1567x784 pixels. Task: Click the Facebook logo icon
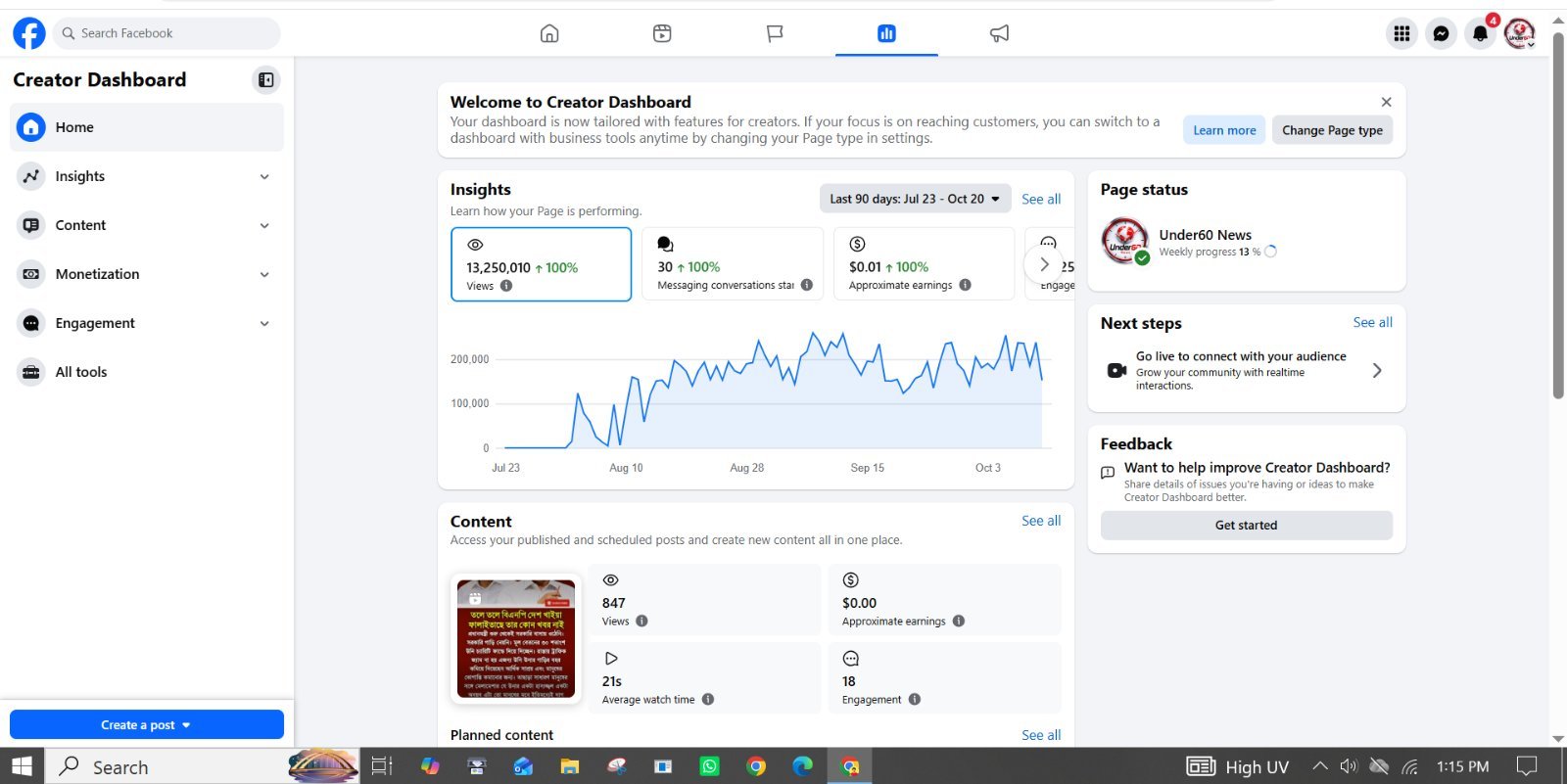pyautogui.click(x=29, y=33)
